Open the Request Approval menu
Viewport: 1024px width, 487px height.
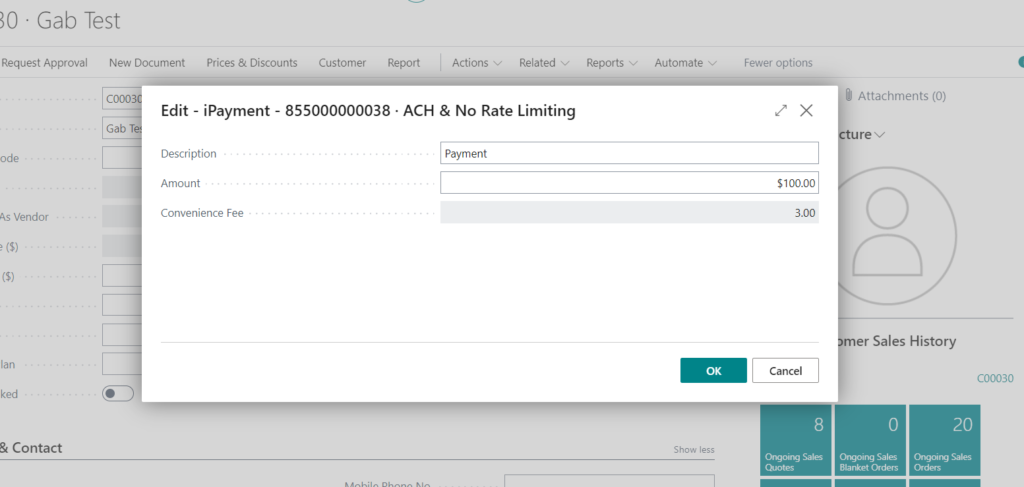point(44,63)
